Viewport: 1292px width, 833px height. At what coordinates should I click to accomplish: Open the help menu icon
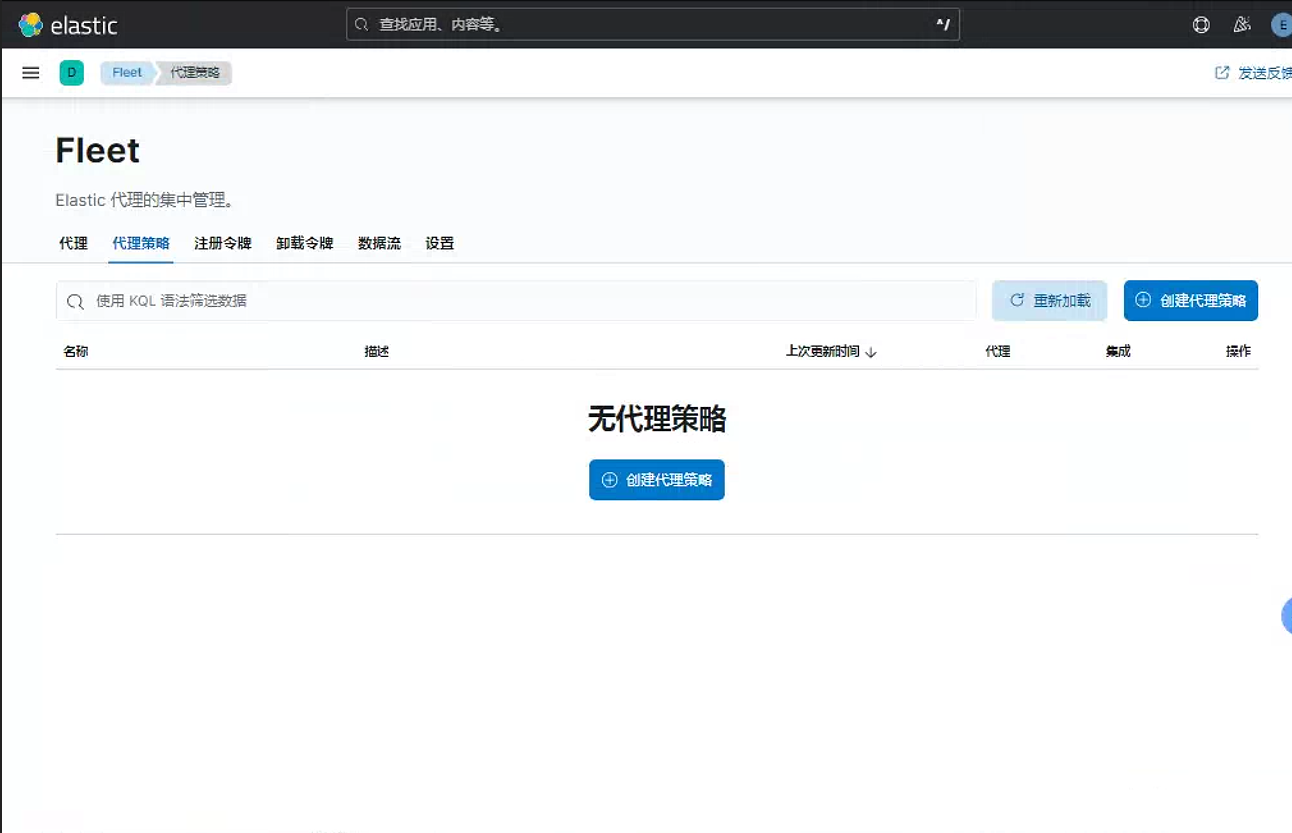(1201, 25)
